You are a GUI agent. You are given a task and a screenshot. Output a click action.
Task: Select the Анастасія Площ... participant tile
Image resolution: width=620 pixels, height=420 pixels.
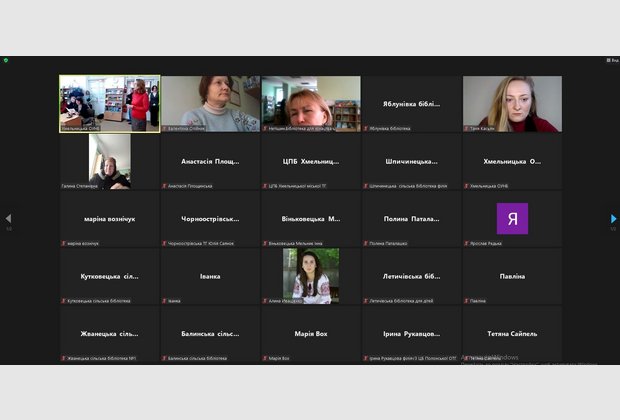pyautogui.click(x=210, y=161)
